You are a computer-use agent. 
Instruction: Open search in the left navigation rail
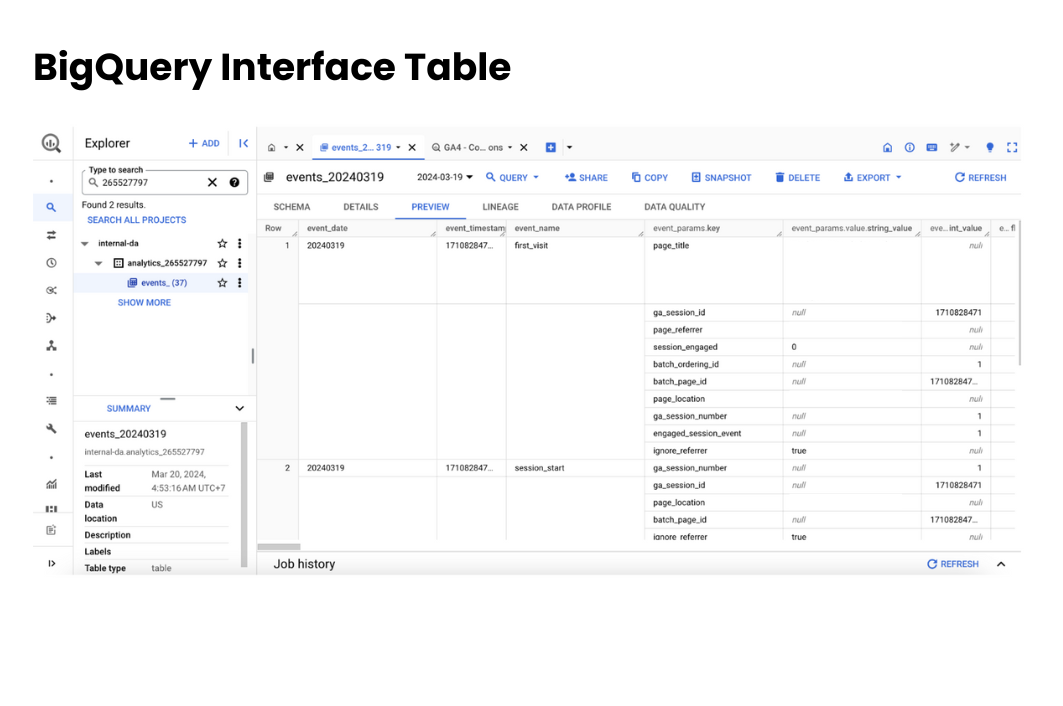tap(51, 208)
